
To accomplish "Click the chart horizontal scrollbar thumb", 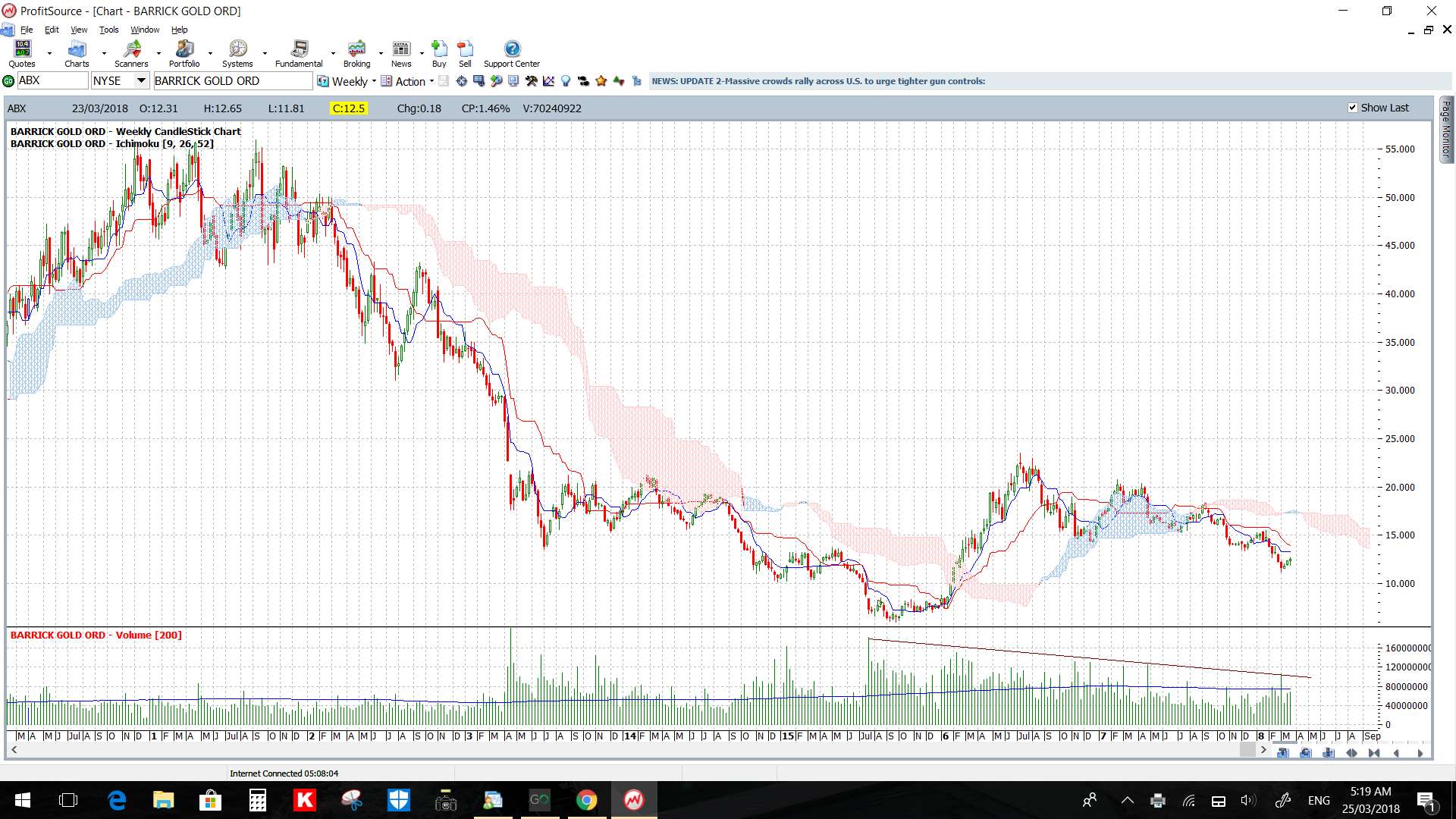I will coord(1247,750).
